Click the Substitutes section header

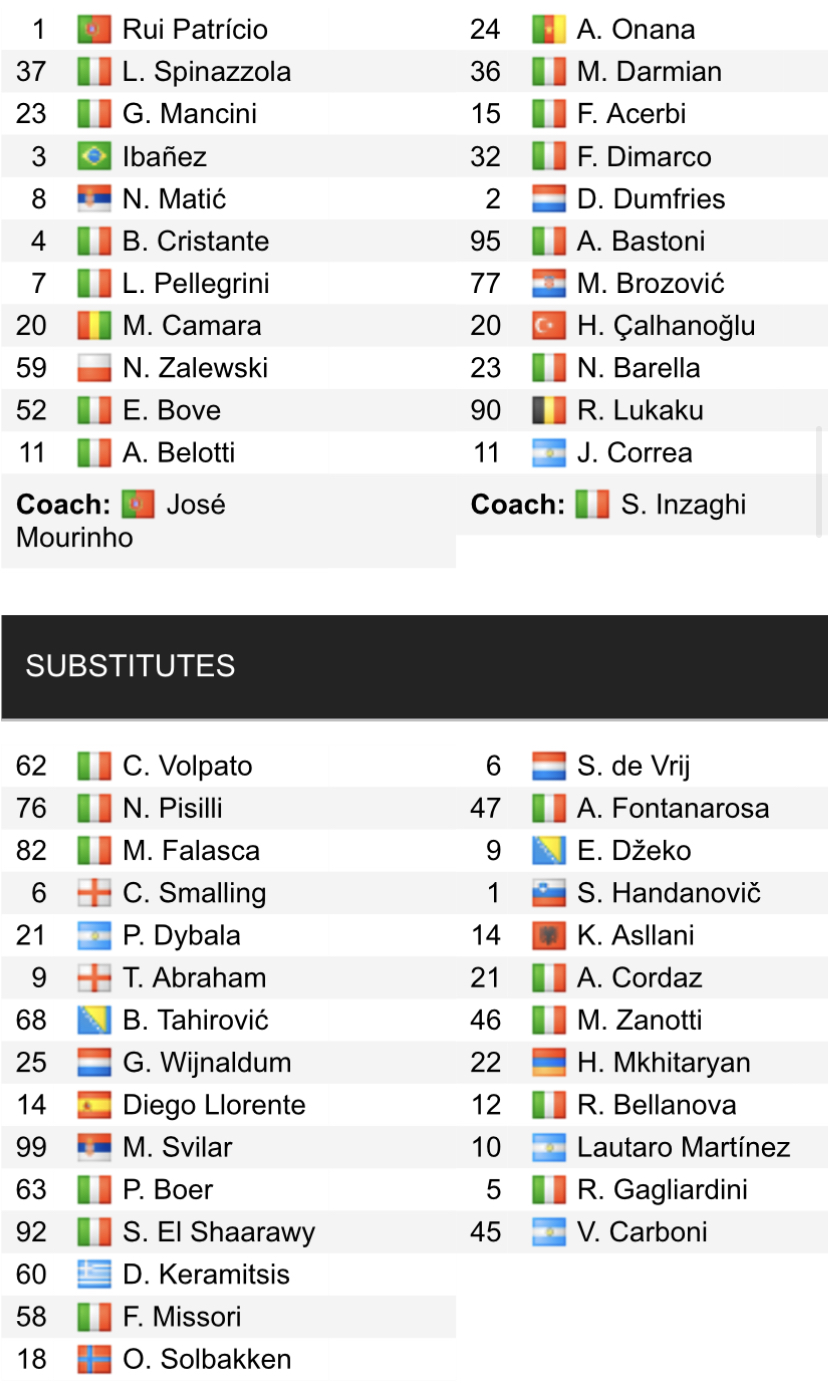tap(130, 666)
